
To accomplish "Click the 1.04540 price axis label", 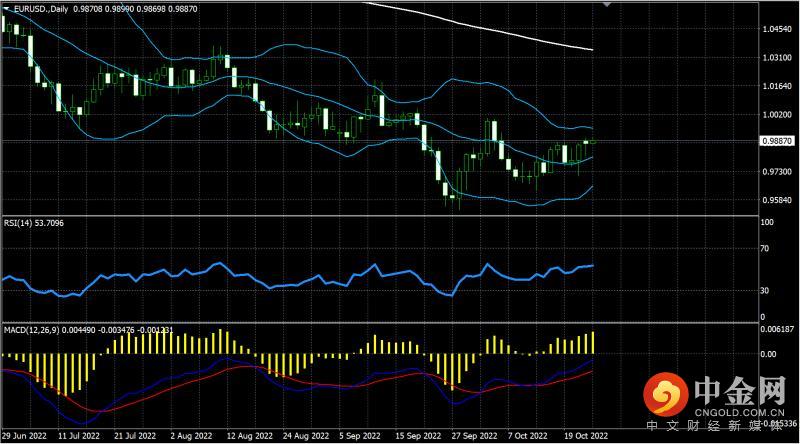I will click(777, 29).
